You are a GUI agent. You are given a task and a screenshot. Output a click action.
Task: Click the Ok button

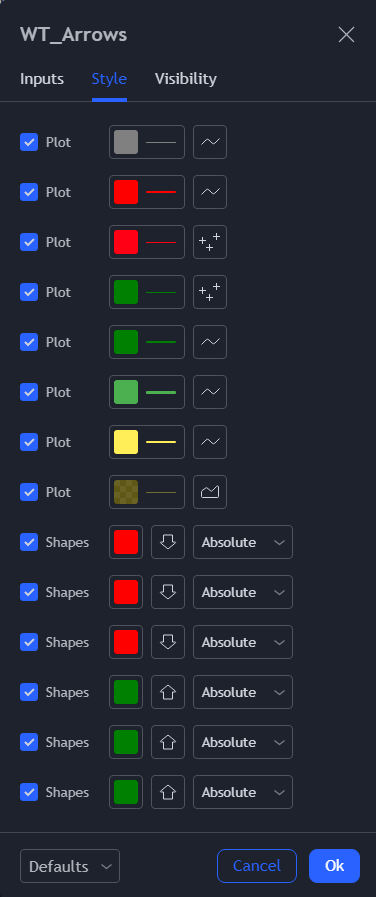click(x=334, y=866)
